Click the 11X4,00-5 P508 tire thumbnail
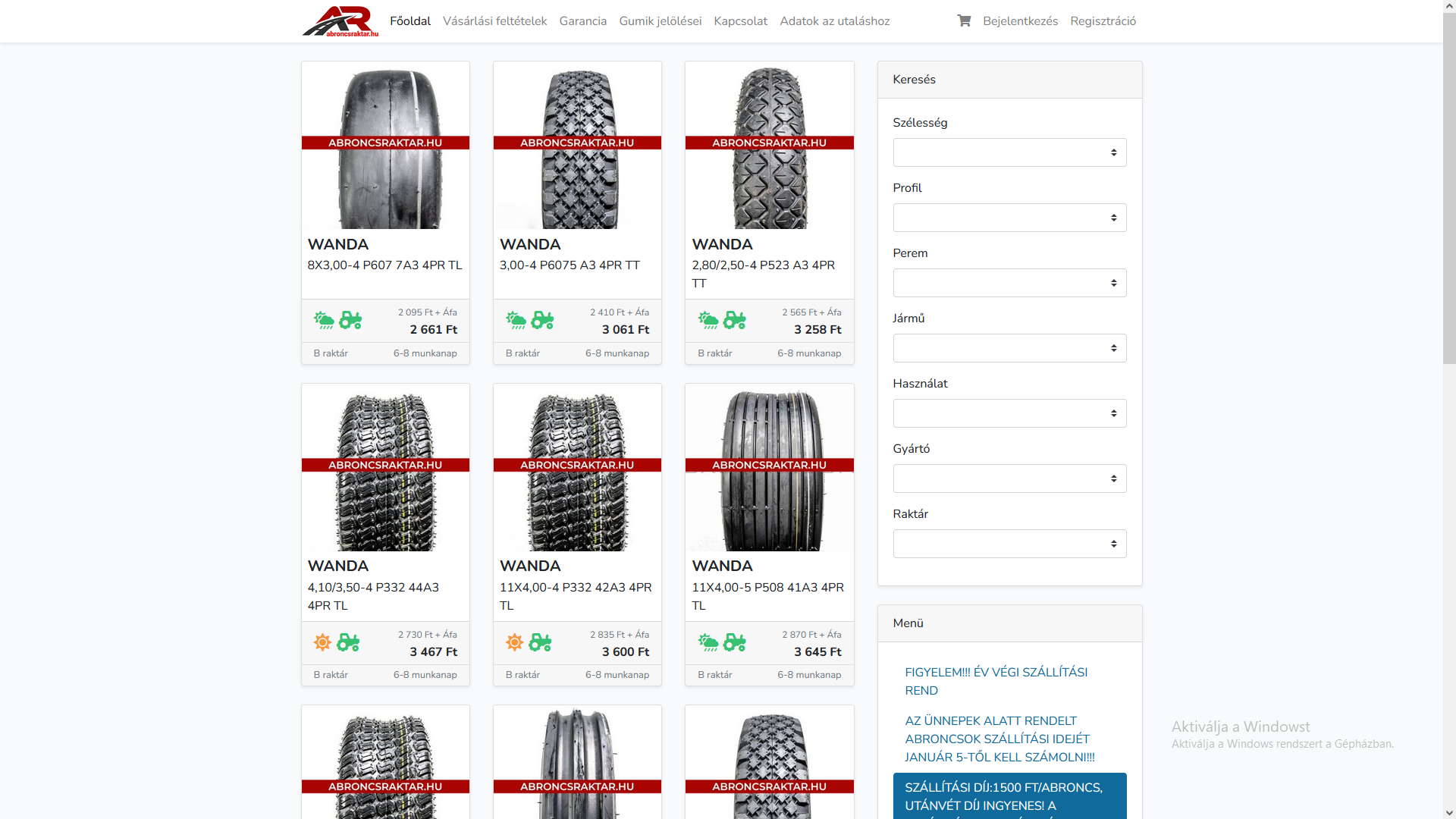Image resolution: width=1456 pixels, height=819 pixels. click(x=769, y=468)
